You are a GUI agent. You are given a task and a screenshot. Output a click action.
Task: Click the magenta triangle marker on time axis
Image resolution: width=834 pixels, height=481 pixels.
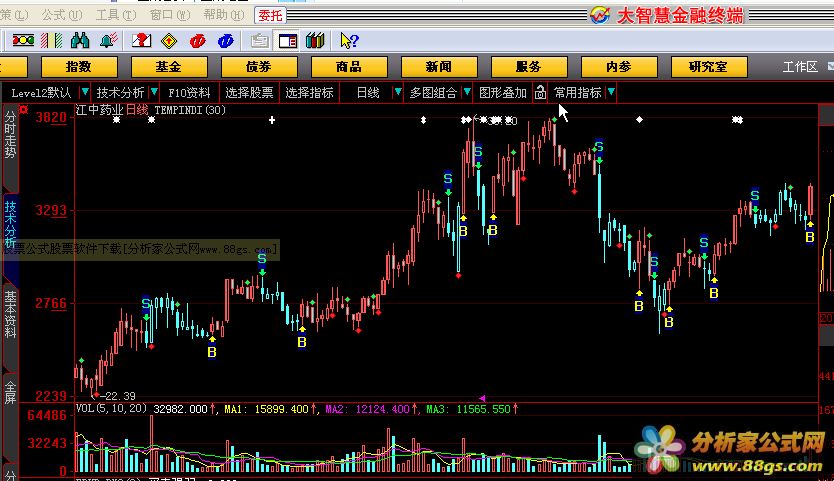coord(482,398)
